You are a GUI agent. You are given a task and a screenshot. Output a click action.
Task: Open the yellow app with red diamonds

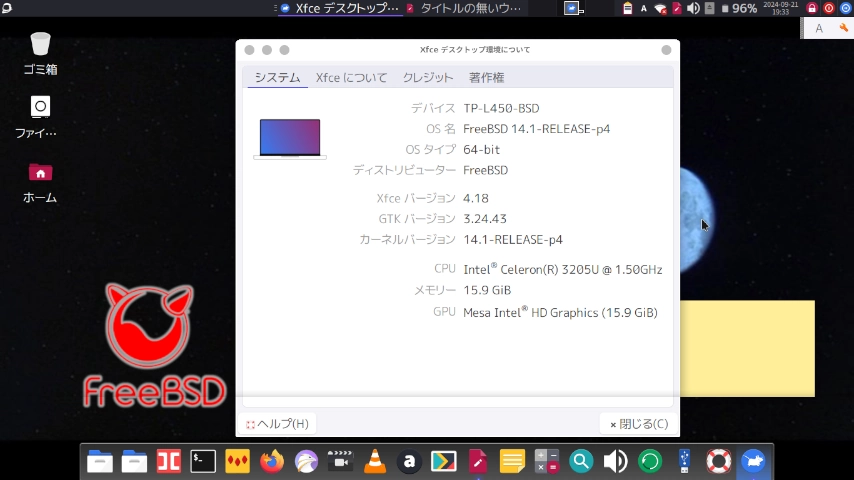(237, 461)
